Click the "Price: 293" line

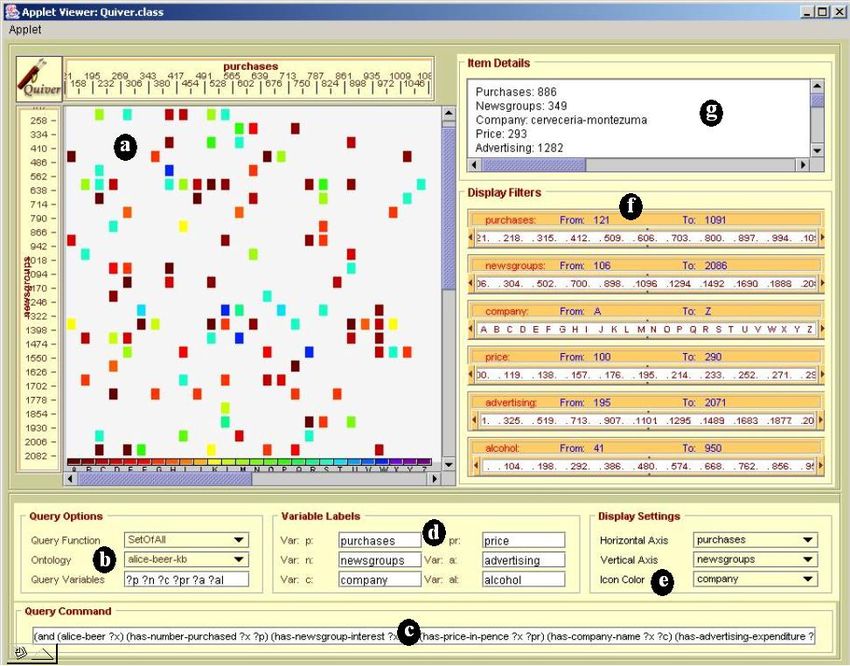pos(501,134)
